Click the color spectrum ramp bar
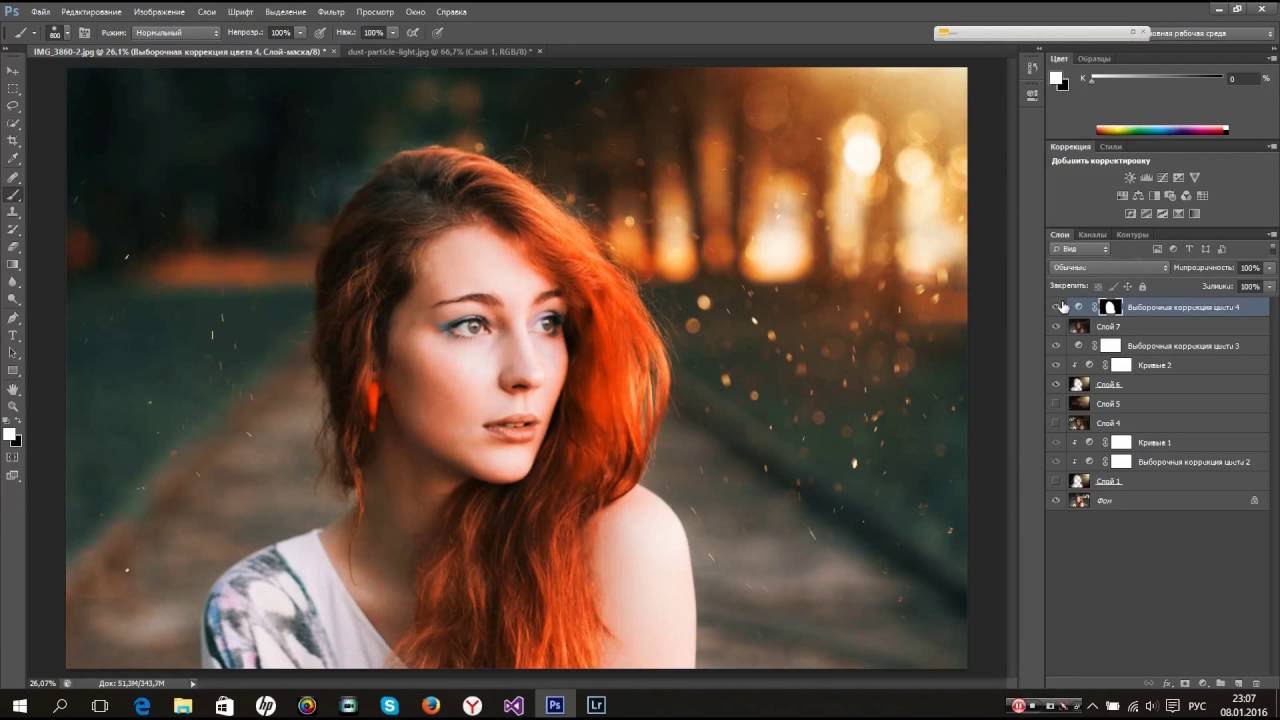Viewport: 1280px width, 720px height. [x=1161, y=130]
